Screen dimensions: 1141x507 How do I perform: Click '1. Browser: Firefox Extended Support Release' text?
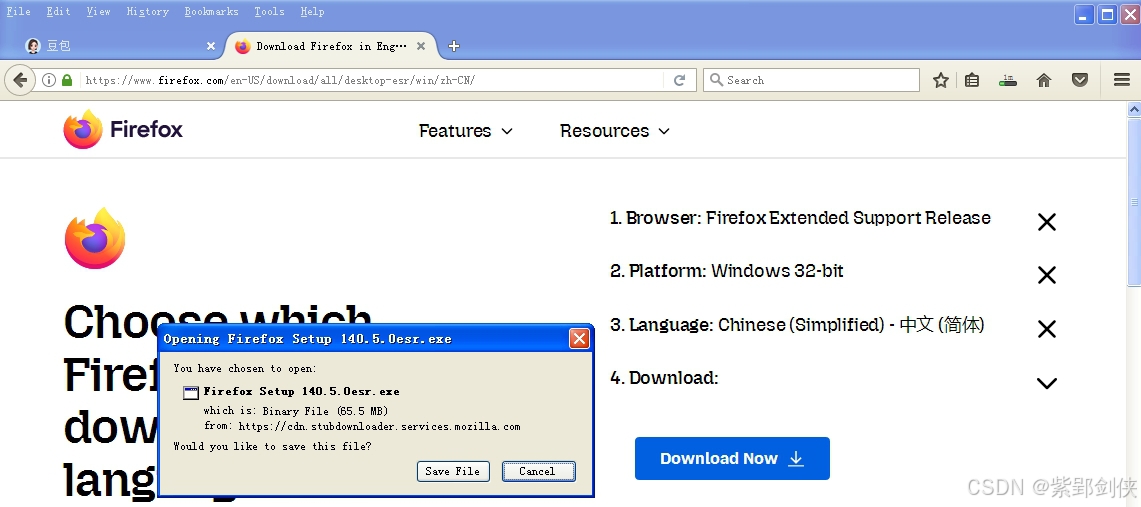(x=800, y=218)
